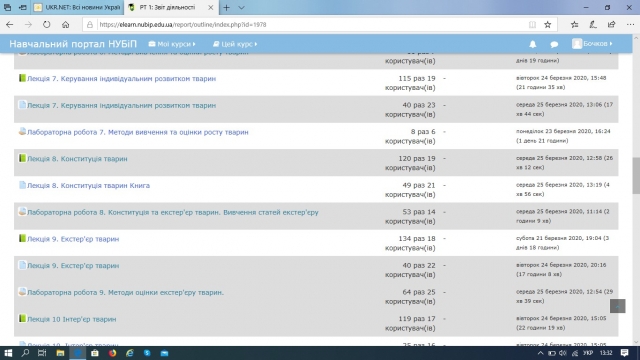Click green book icon of Лекція 8

(x=22, y=158)
